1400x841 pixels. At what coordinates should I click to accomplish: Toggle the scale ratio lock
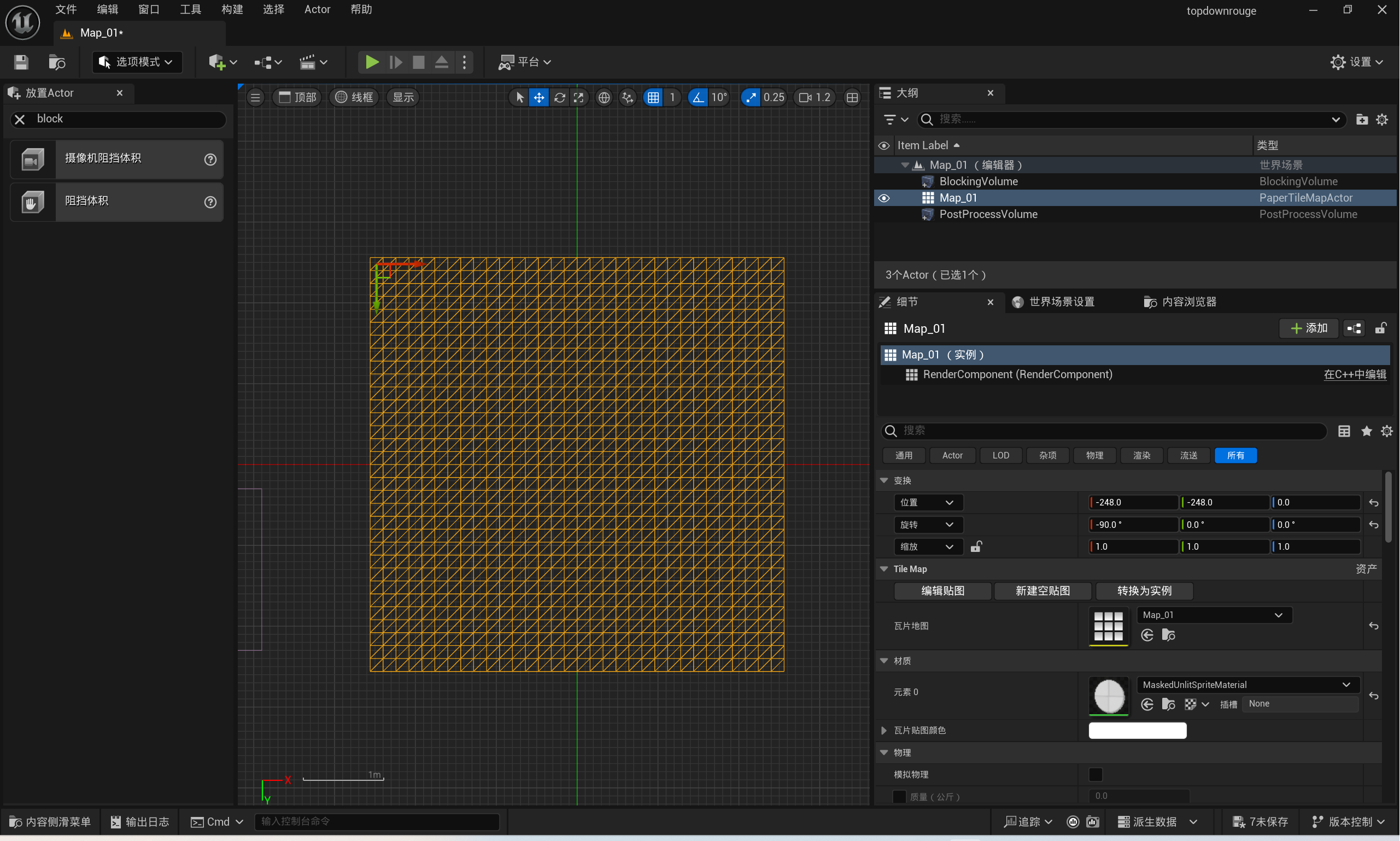[x=976, y=547]
